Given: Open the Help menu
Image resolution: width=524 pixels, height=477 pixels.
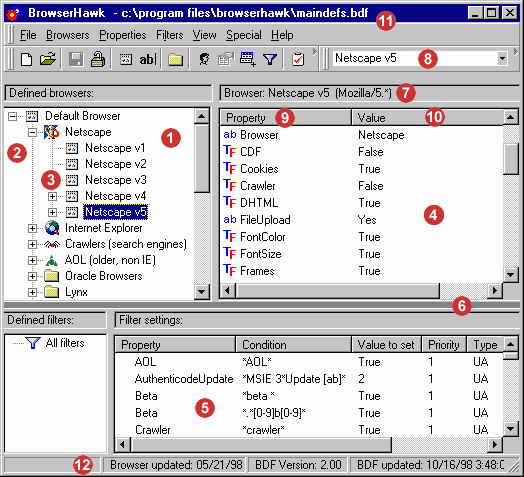Looking at the screenshot, I should coord(282,35).
